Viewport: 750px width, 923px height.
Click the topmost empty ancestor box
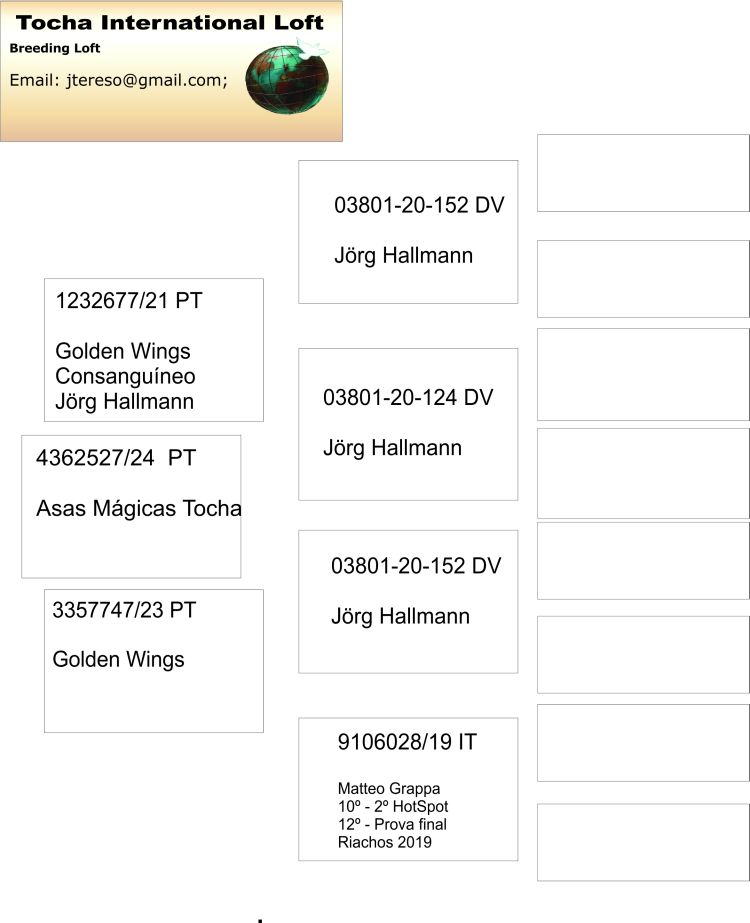click(x=643, y=173)
